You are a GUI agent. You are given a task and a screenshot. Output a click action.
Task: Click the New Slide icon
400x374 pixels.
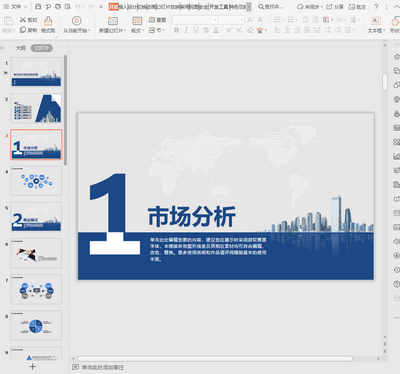click(x=113, y=21)
